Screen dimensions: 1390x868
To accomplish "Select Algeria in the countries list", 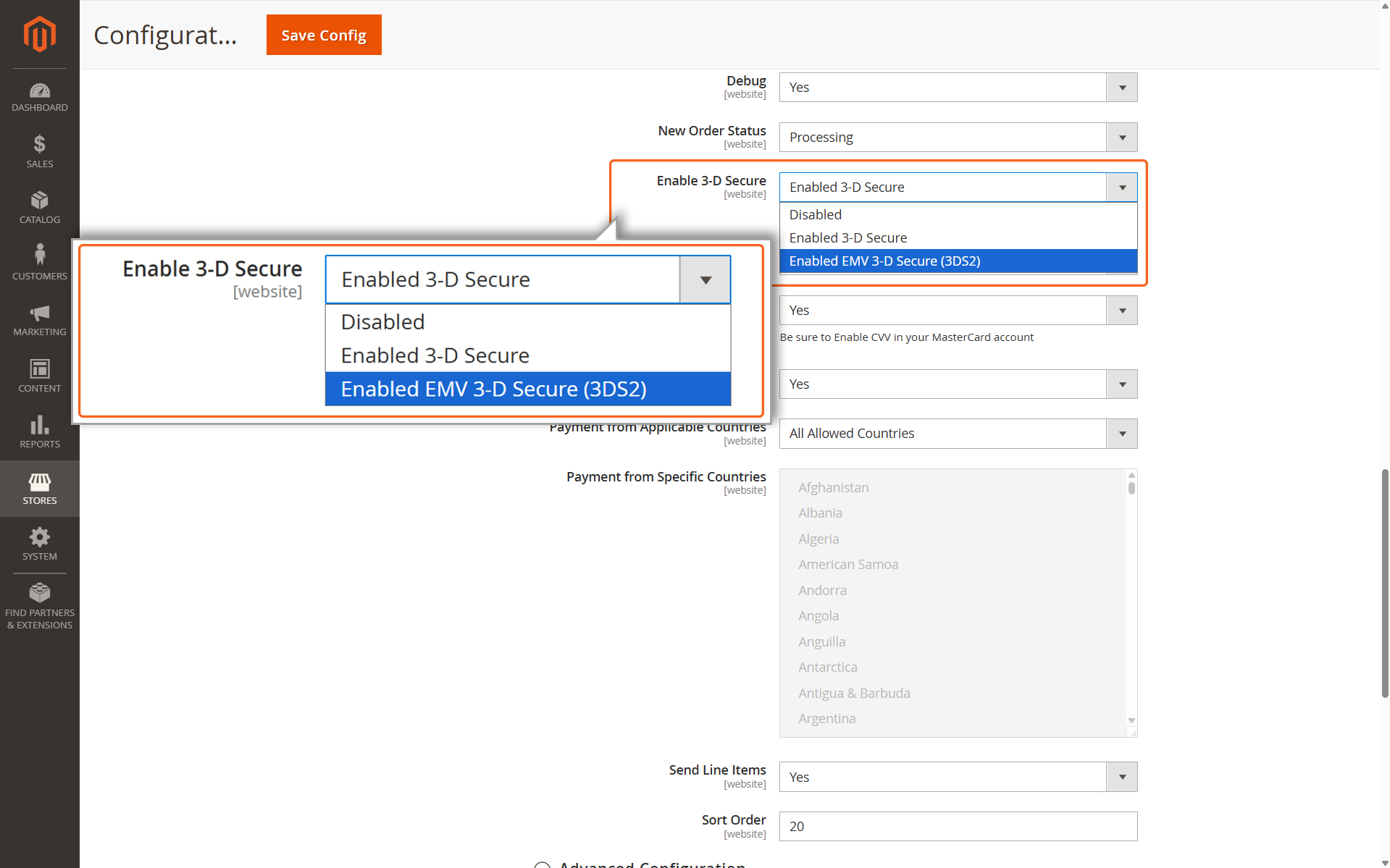I will click(818, 539).
